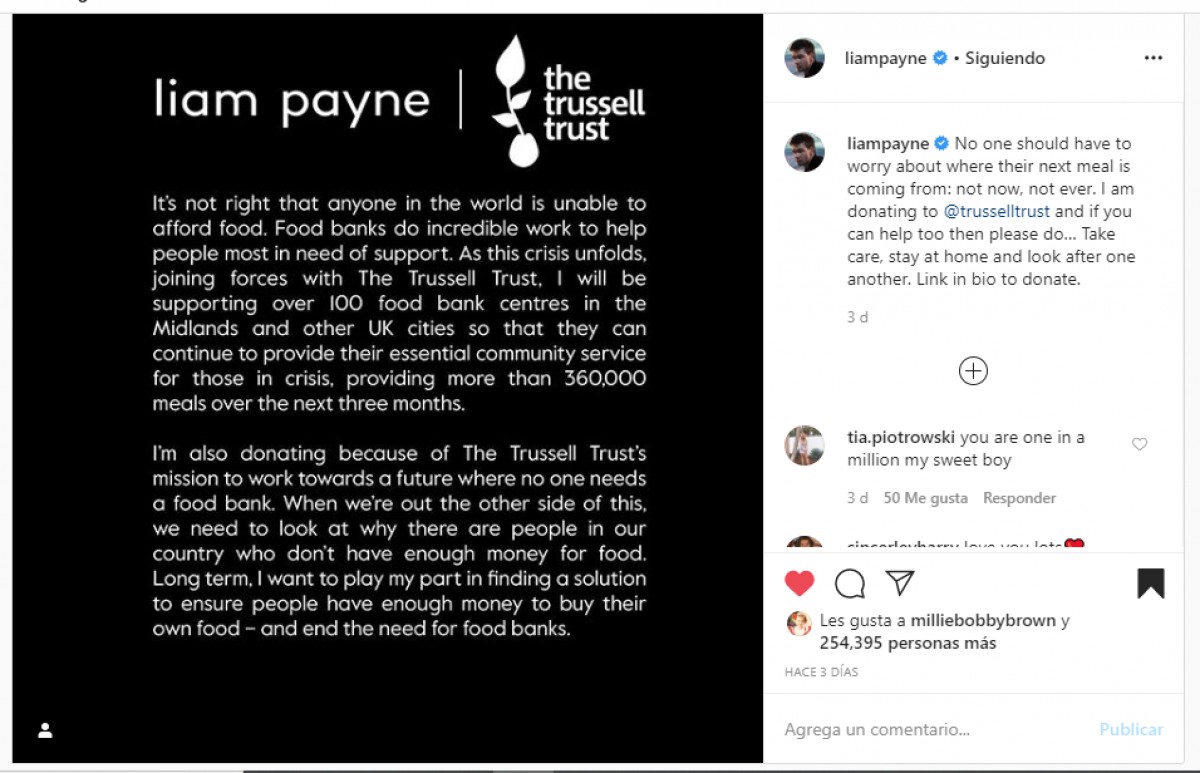
Task: Open the comment speech bubble icon
Action: (850, 584)
